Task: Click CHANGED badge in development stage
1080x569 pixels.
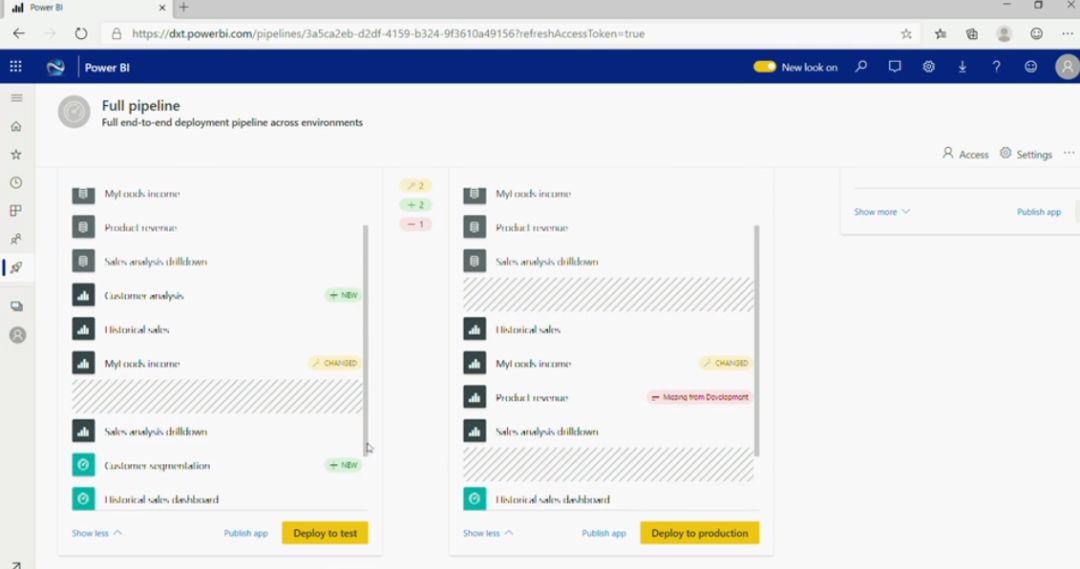Action: click(x=335, y=363)
